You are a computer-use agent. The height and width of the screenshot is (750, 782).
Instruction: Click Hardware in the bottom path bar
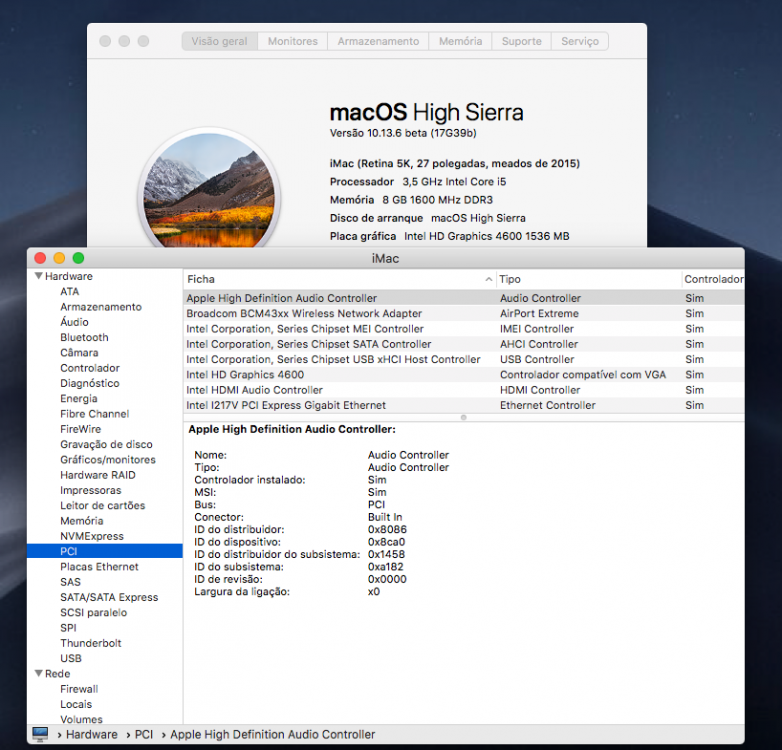point(92,735)
